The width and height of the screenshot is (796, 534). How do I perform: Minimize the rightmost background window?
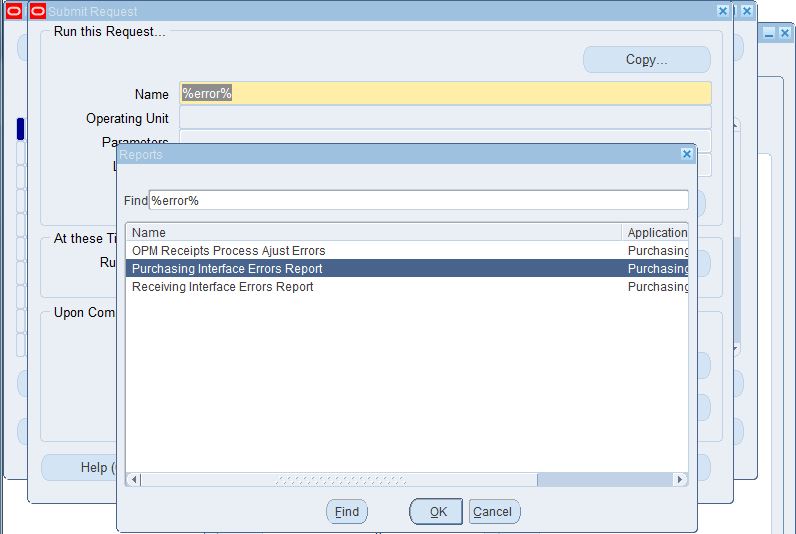coord(769,34)
